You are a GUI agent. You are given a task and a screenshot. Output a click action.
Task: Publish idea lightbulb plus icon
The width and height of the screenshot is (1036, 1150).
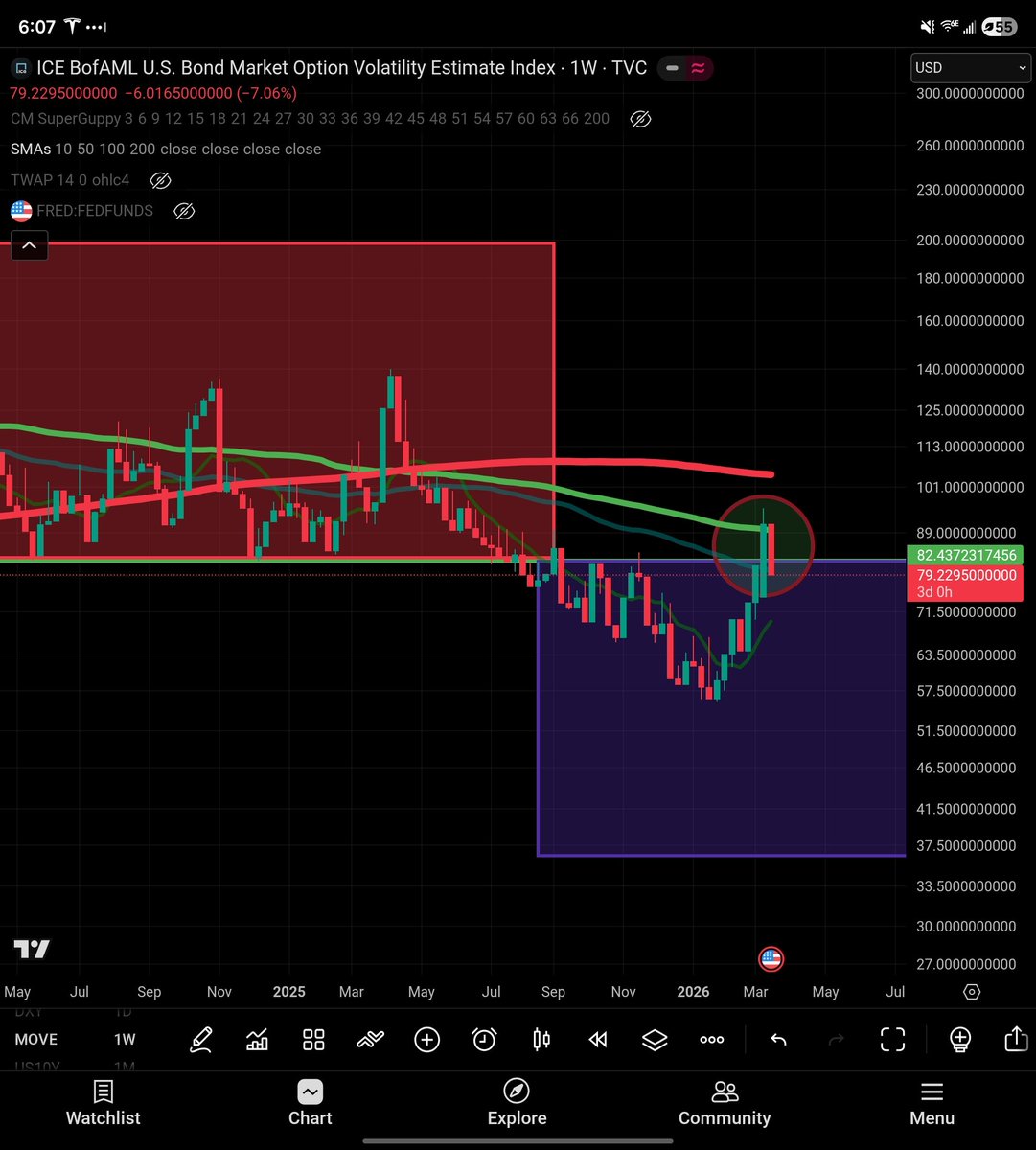(959, 1040)
